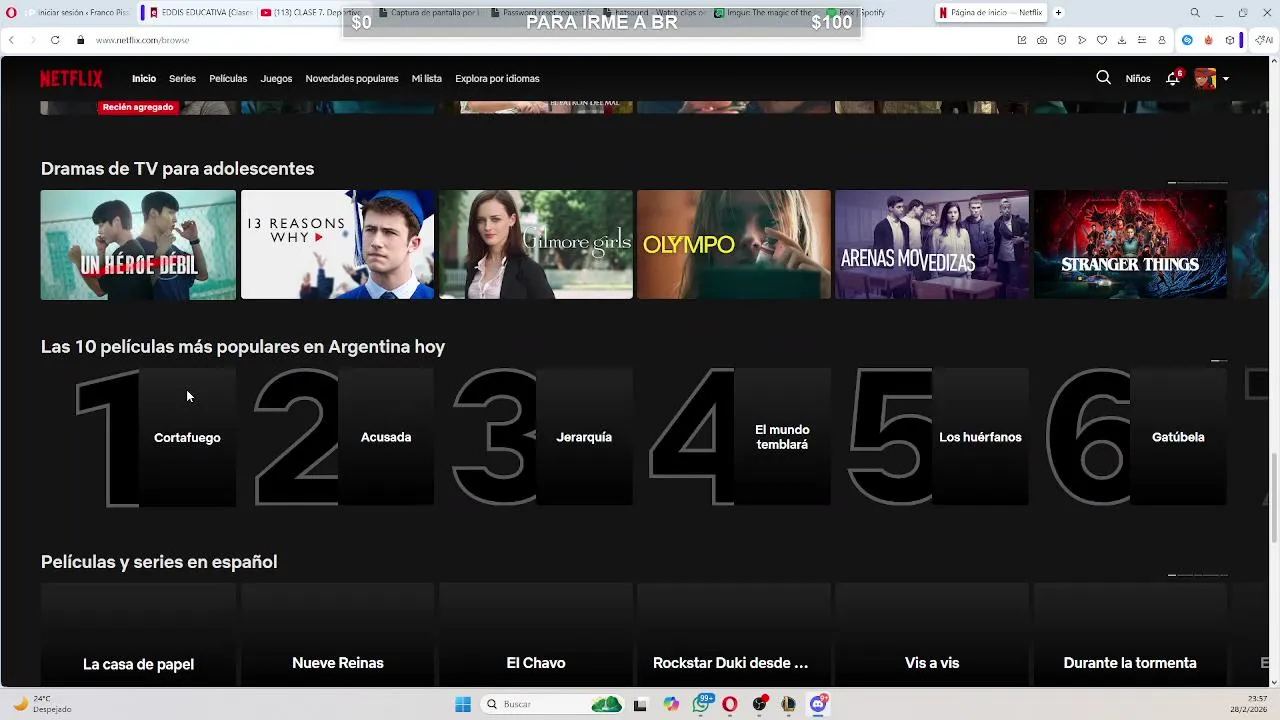Image resolution: width=1280 pixels, height=720 pixels.
Task: Switch to YouTube CLASE 7 tab
Action: pos(312,13)
